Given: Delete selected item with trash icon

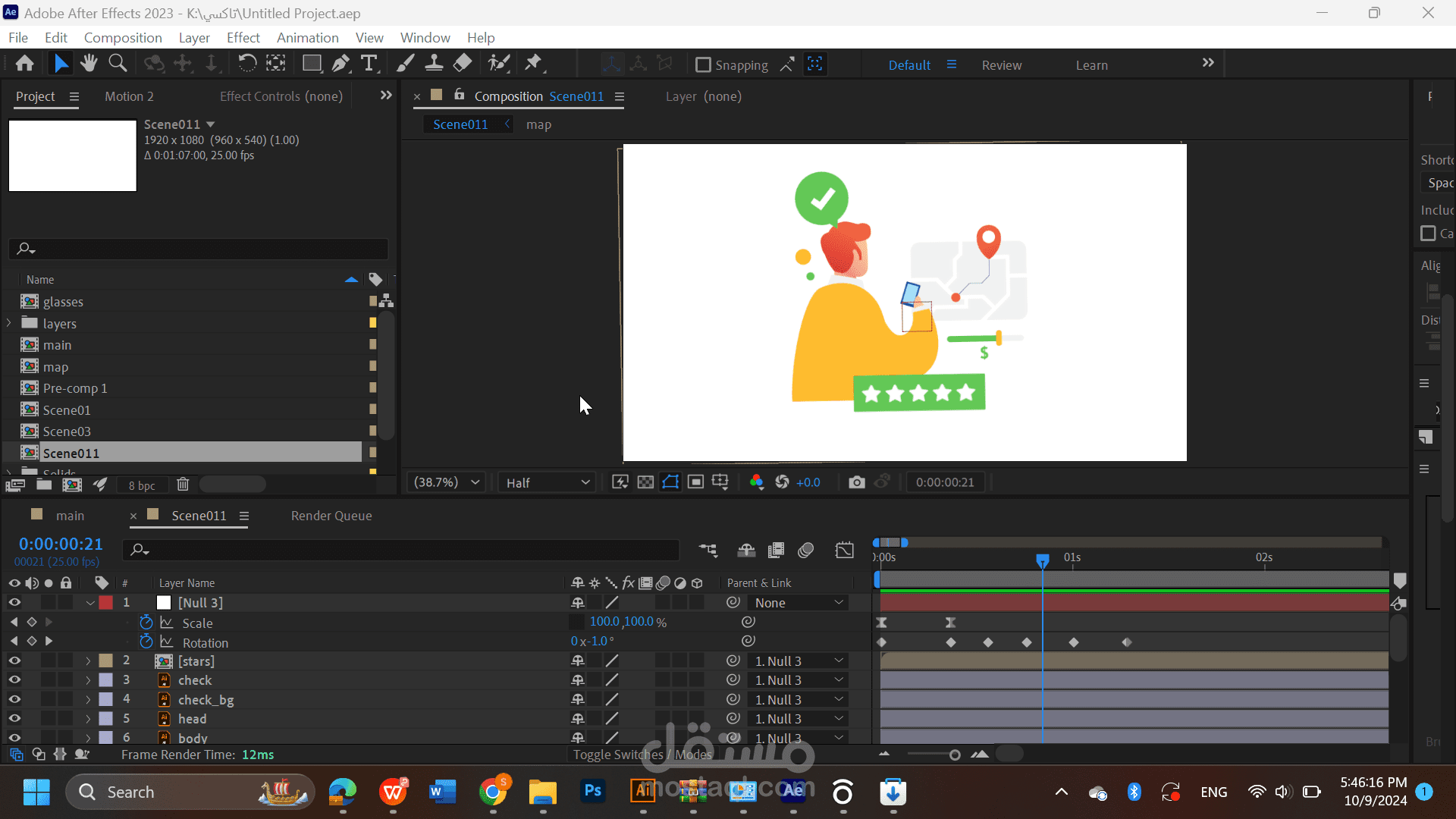Looking at the screenshot, I should click(183, 485).
